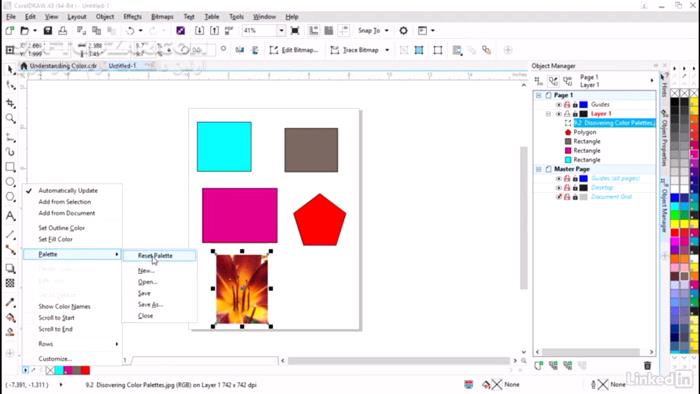Image resolution: width=700 pixels, height=394 pixels.
Task: Select the Interactive Fill tool
Action: pos(10,318)
